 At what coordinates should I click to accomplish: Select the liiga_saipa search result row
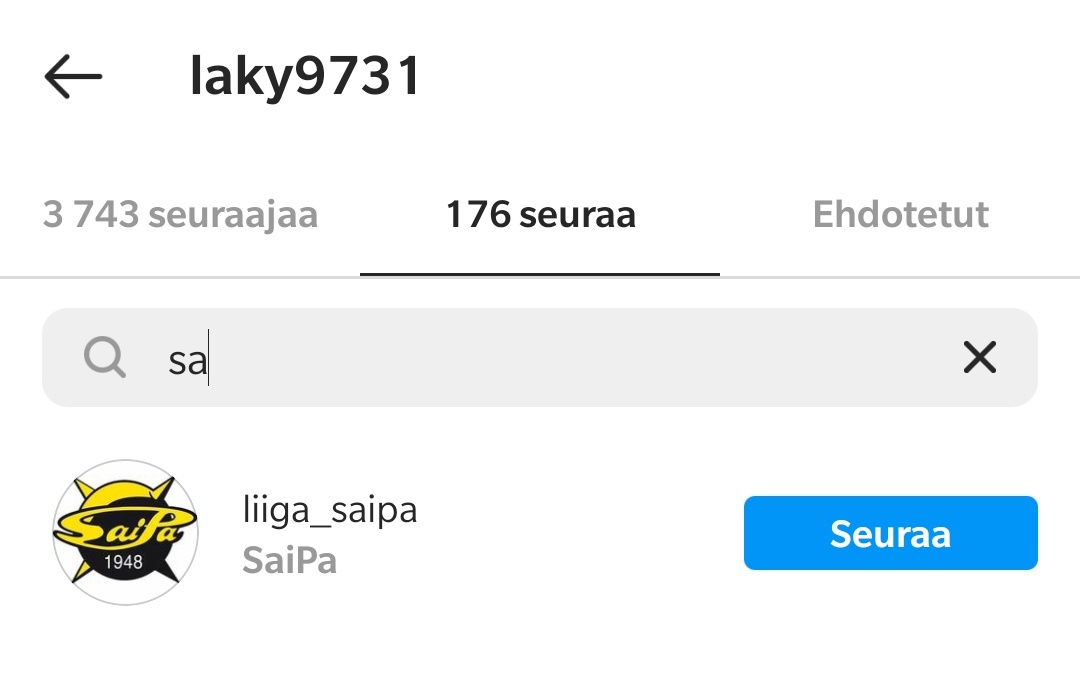pyautogui.click(x=540, y=533)
